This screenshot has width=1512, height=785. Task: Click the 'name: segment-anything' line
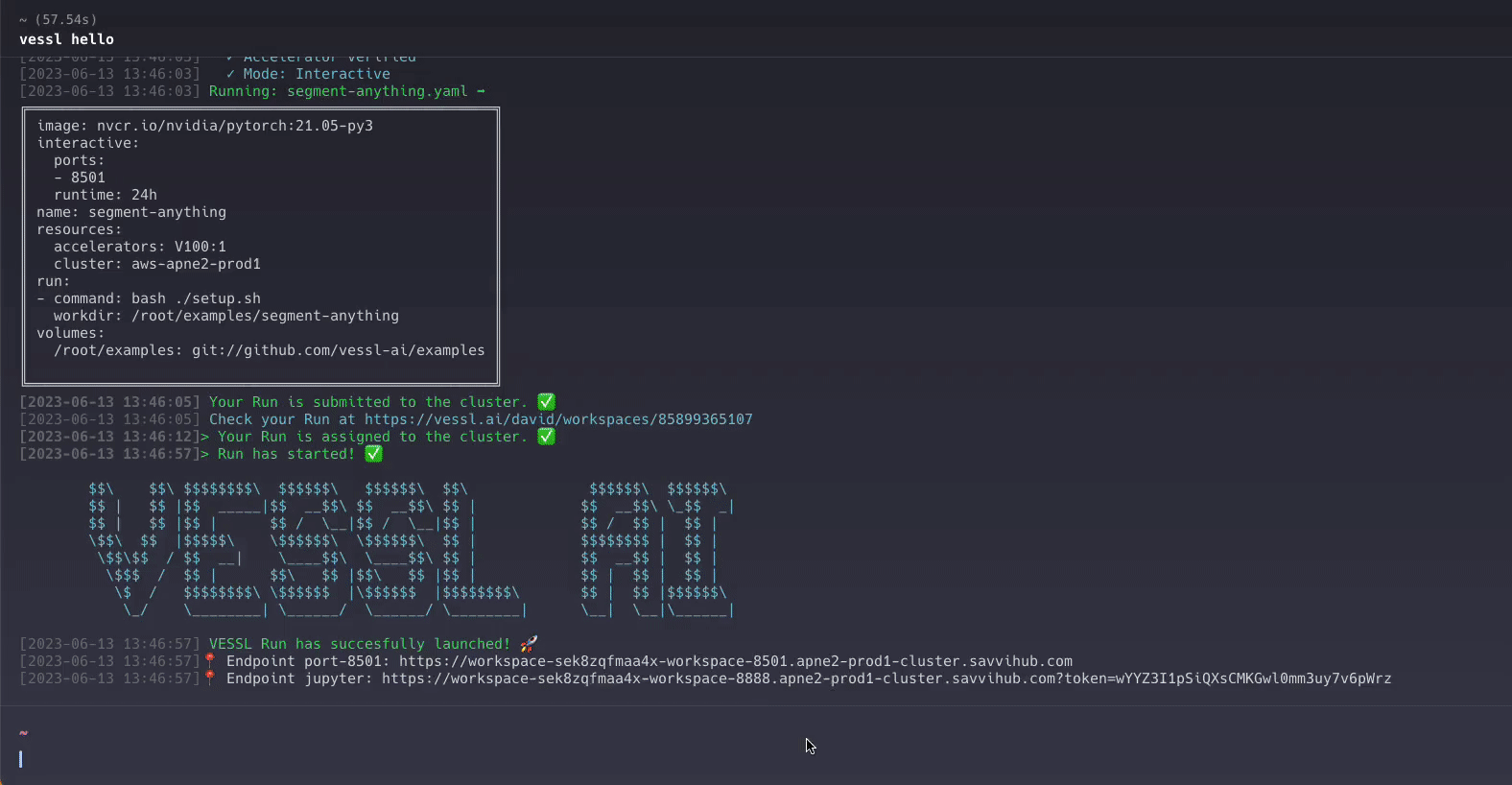[131, 212]
